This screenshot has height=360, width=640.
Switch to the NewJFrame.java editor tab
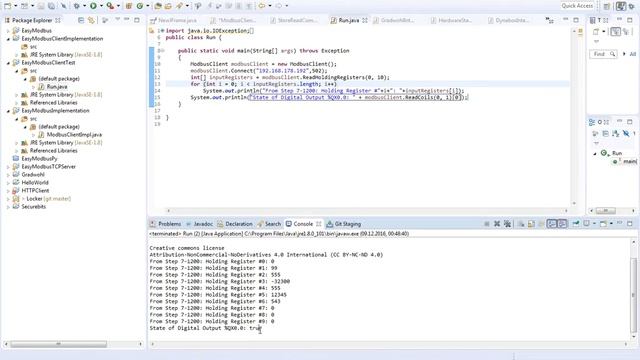[173, 20]
